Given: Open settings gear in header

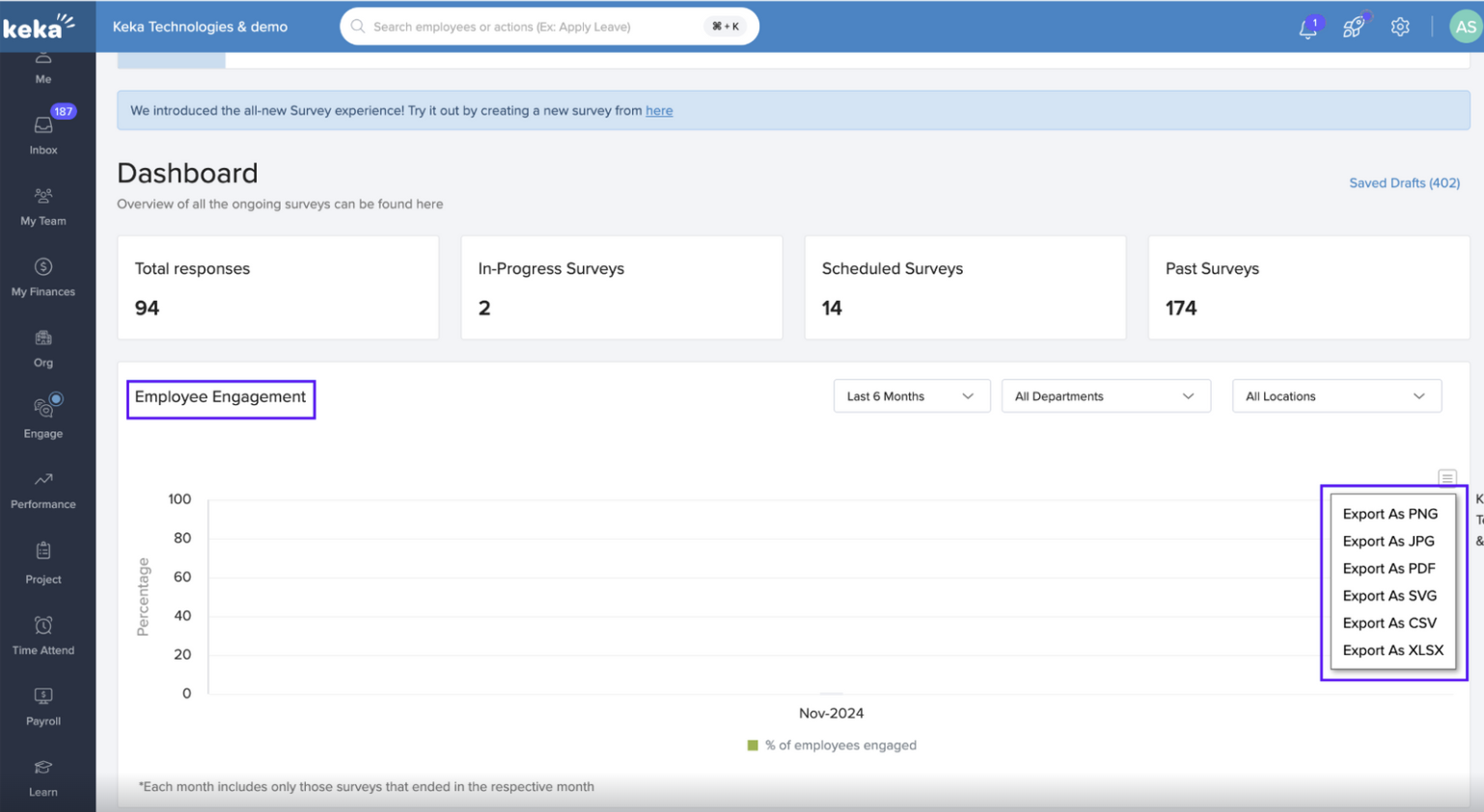Looking at the screenshot, I should click(x=1400, y=27).
